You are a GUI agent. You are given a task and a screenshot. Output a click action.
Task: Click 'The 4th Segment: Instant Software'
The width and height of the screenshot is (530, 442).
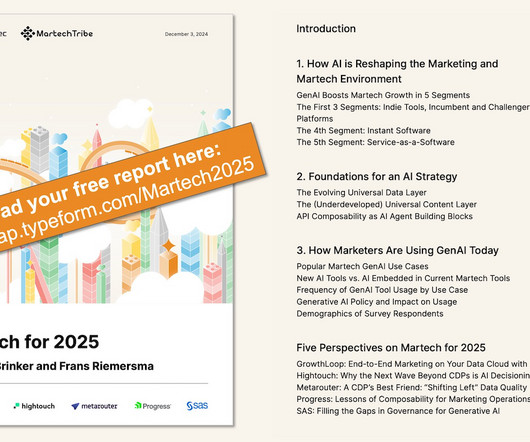point(363,130)
